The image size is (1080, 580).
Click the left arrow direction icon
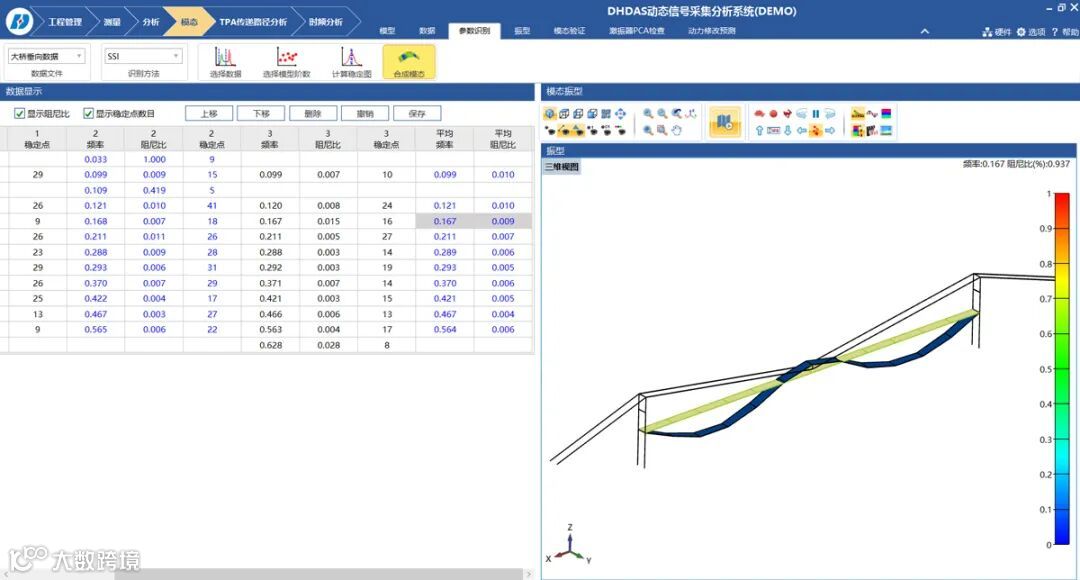(802, 130)
